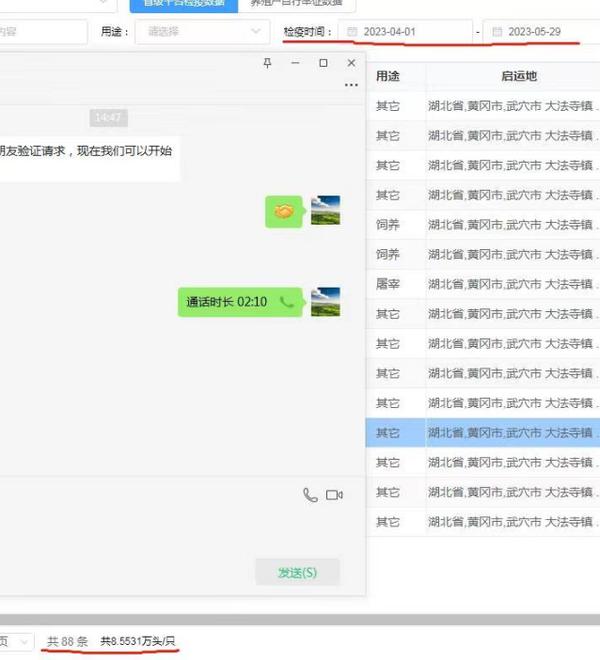Click the handshake emoji message bubble

pos(284,211)
